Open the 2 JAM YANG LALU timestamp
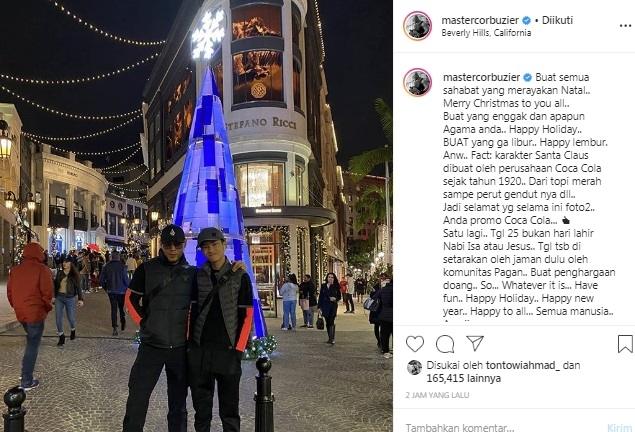Viewport: 635px width, 432px height. coord(437,395)
